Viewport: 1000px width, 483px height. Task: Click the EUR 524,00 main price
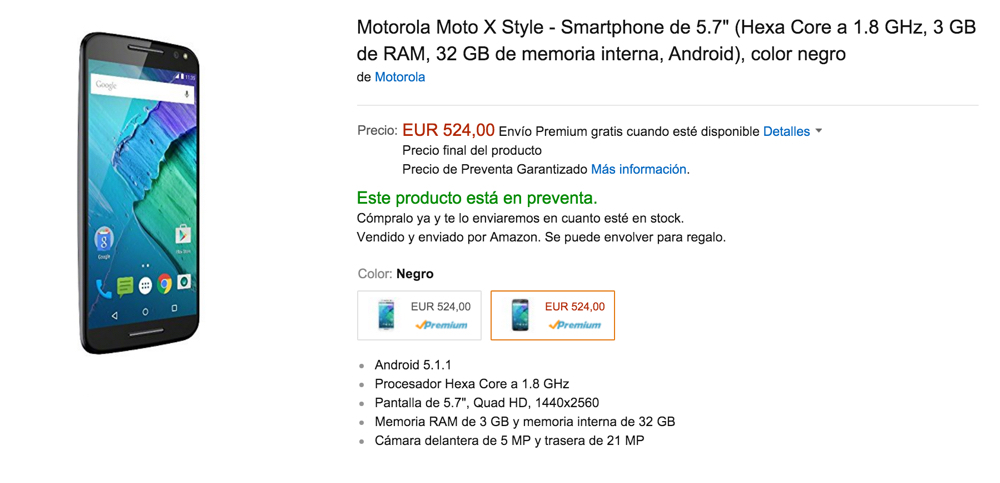coord(448,130)
